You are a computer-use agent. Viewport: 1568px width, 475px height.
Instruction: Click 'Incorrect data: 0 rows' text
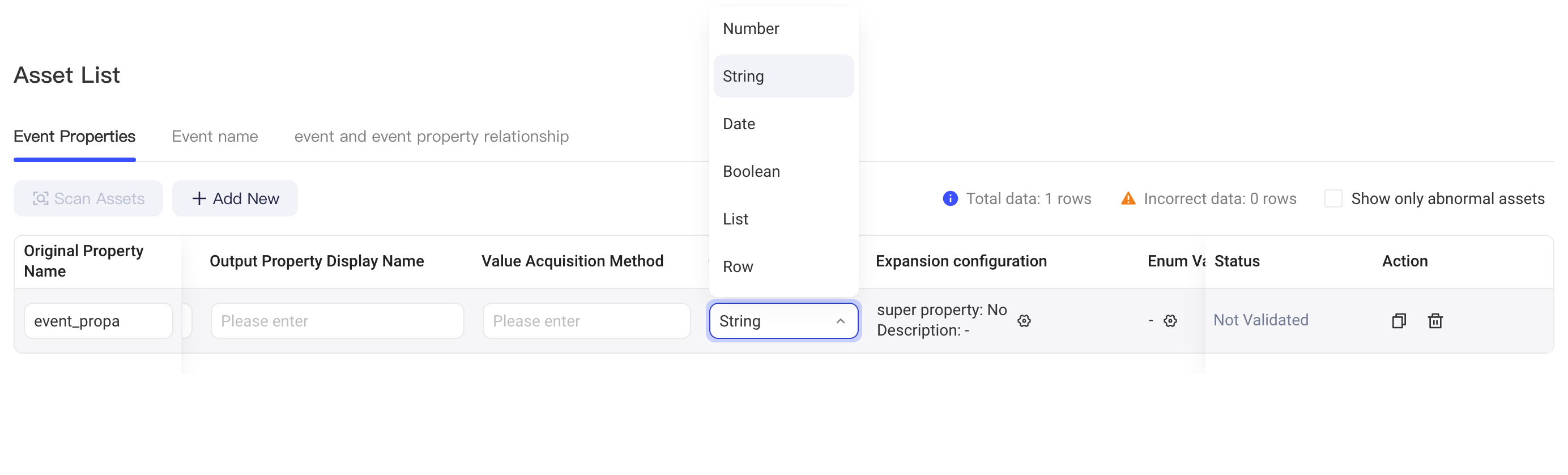tap(1220, 198)
